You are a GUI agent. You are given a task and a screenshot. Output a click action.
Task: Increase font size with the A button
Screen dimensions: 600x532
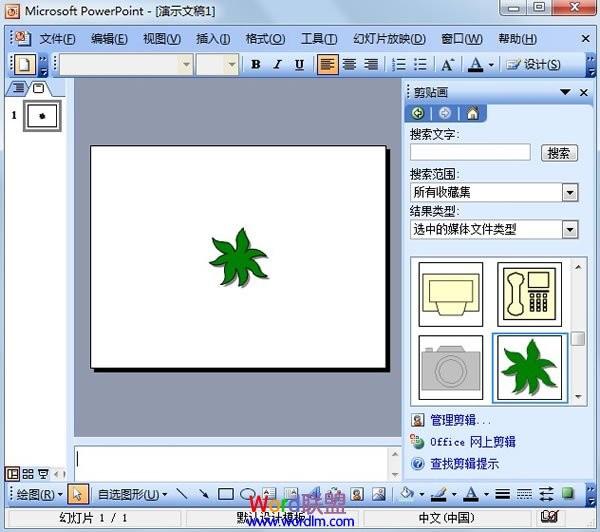pyautogui.click(x=448, y=64)
